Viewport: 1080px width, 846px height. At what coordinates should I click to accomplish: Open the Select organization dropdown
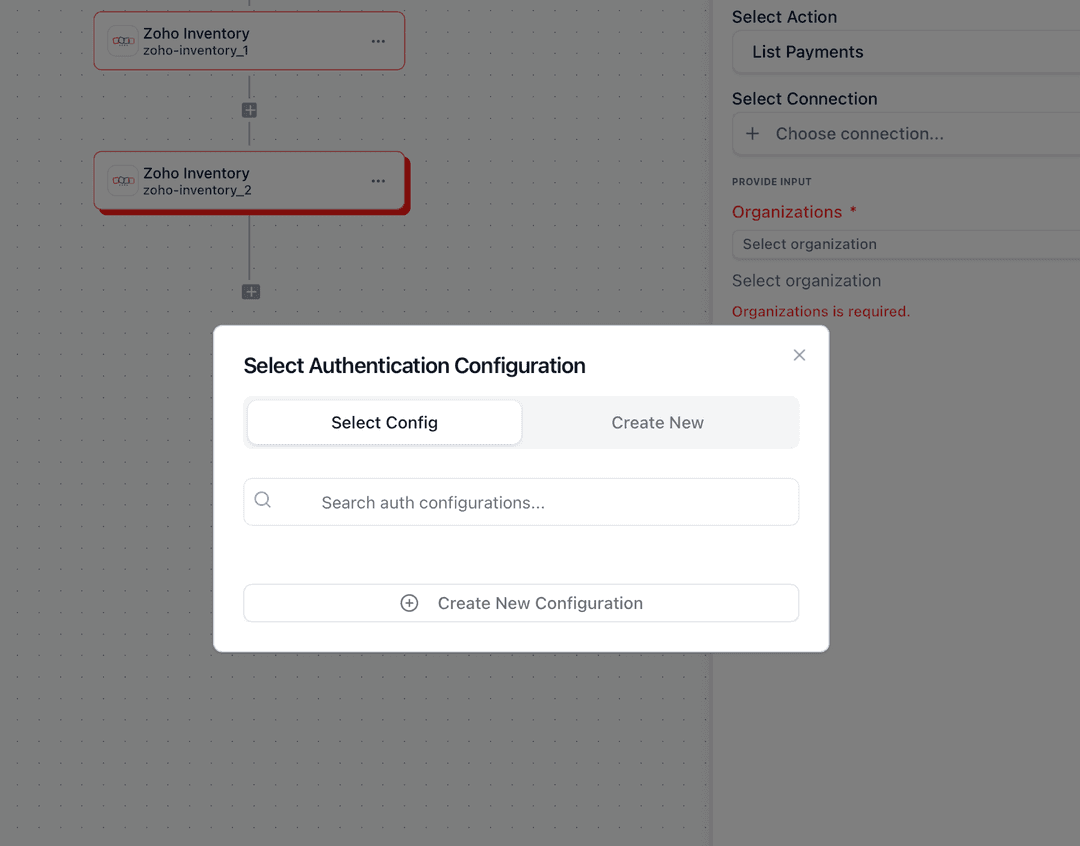pos(900,244)
